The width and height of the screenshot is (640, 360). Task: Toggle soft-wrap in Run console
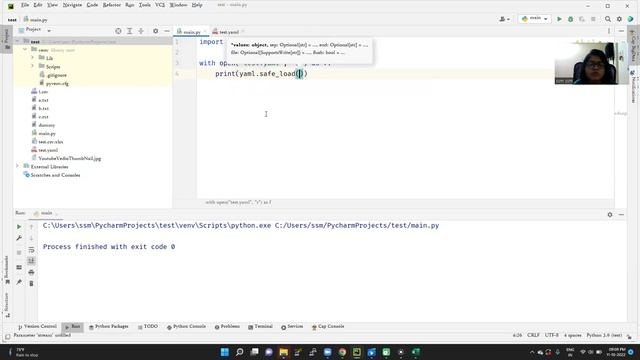[31, 249]
